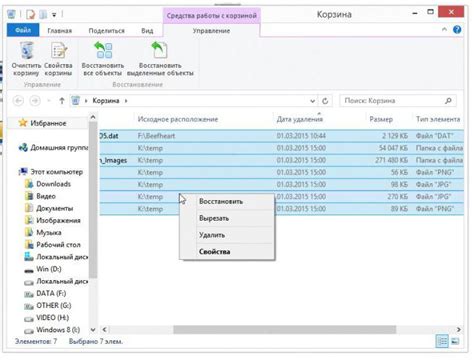
Task: Choose Удалить in the context menu
Action: [x=212, y=235]
